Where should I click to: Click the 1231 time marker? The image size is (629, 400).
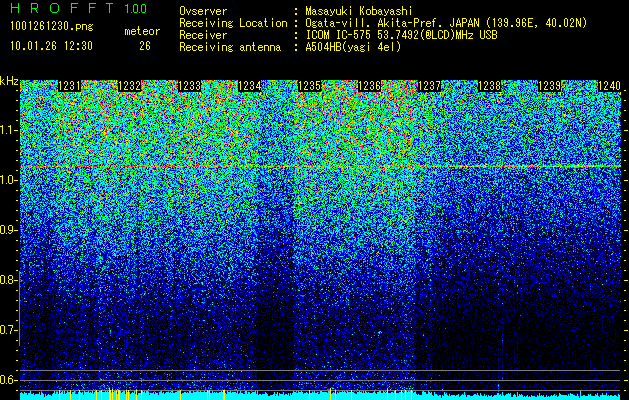[x=69, y=86]
